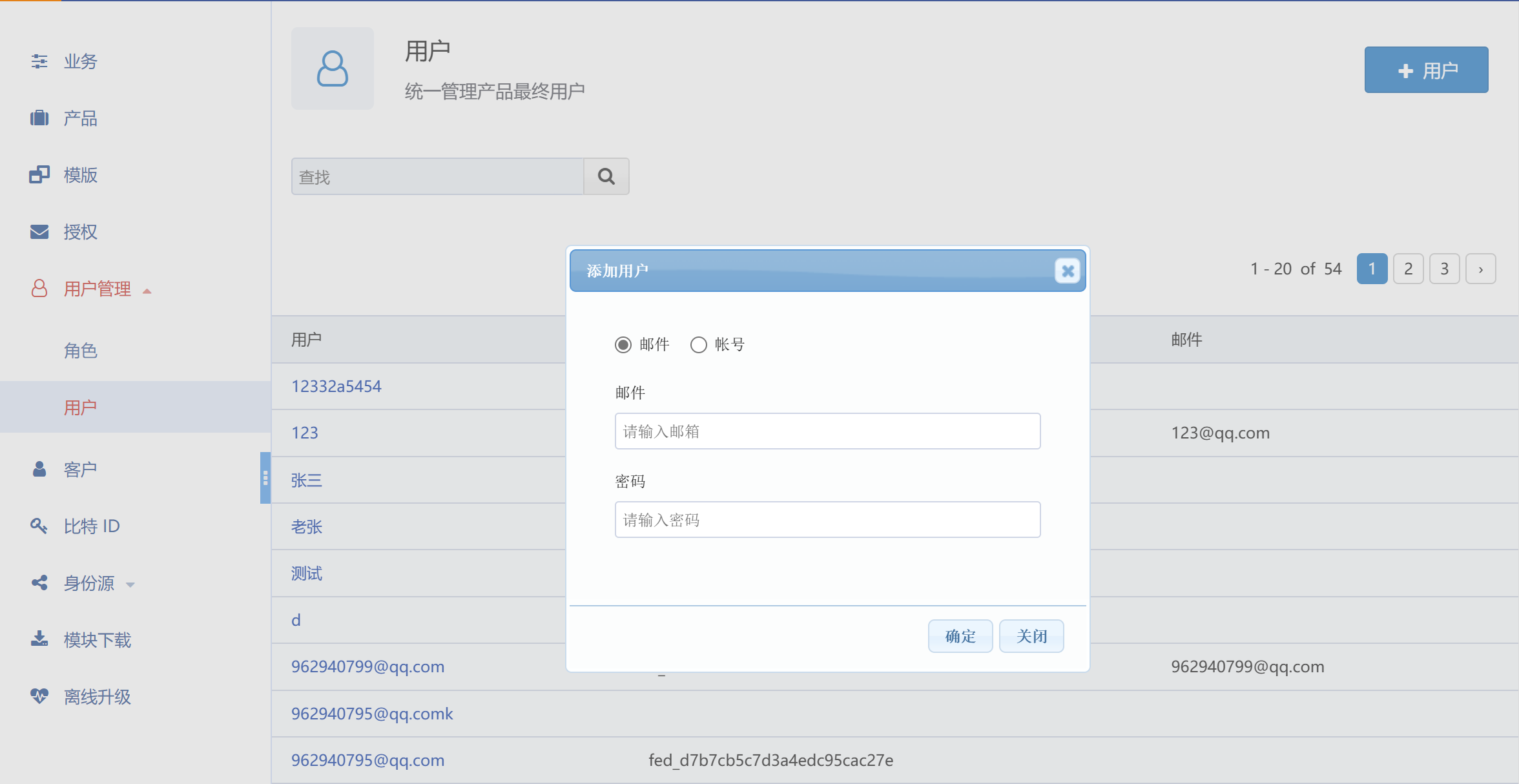Viewport: 1519px width, 784px height.
Task: Click the next page chevron button
Action: pos(1480,269)
